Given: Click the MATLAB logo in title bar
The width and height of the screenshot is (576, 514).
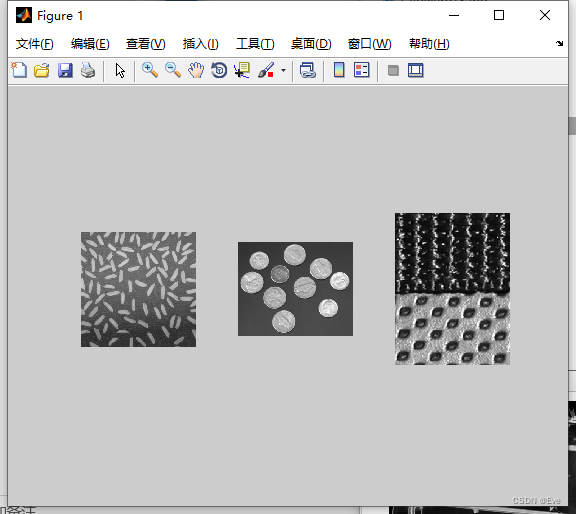Looking at the screenshot, I should click(24, 15).
